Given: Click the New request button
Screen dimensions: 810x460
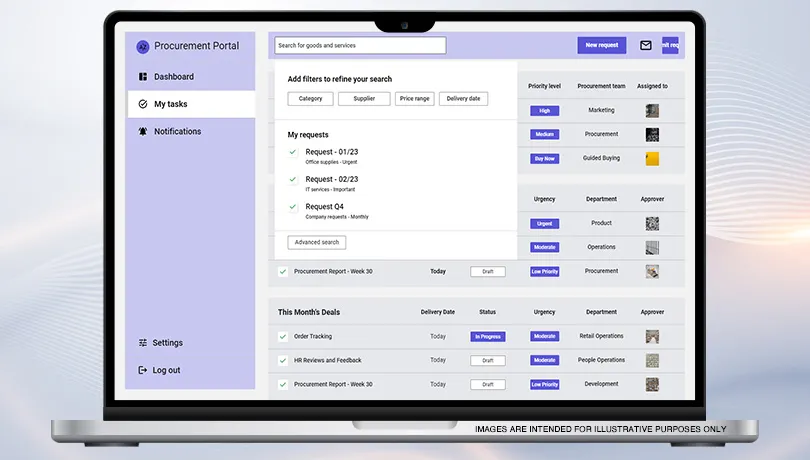Looking at the screenshot, I should pyautogui.click(x=601, y=45).
